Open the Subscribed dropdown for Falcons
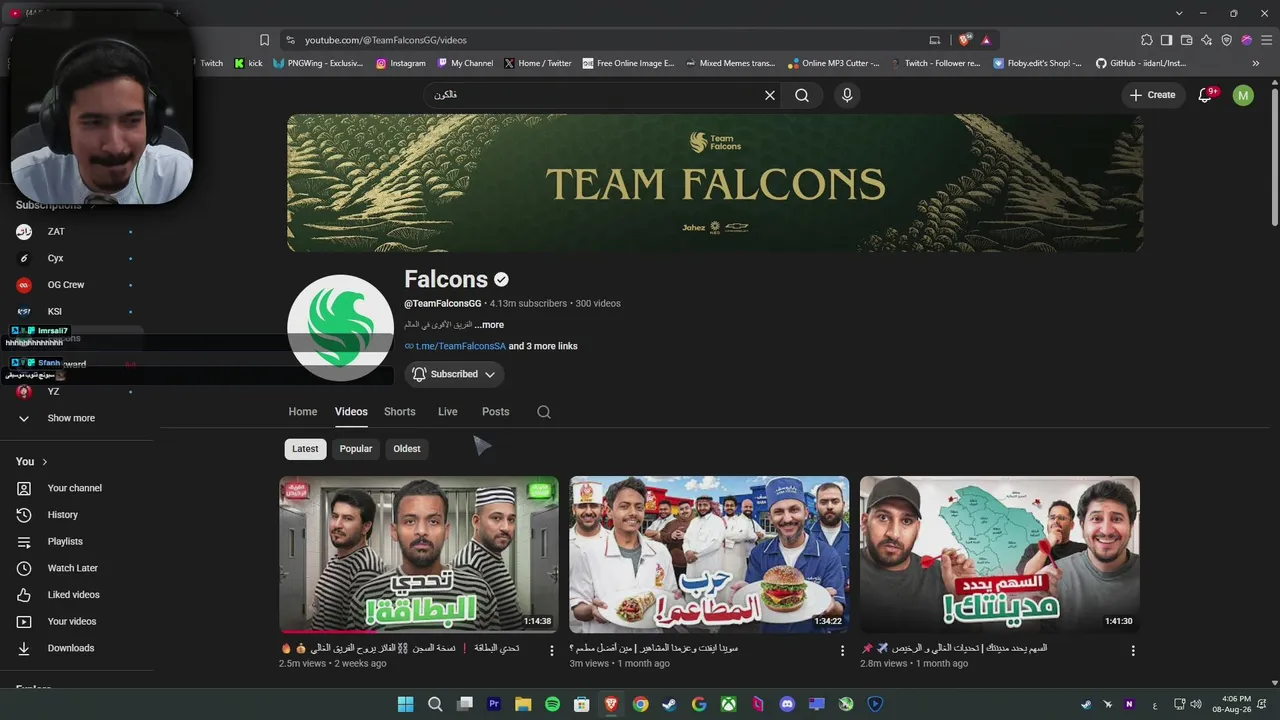Image resolution: width=1280 pixels, height=720 pixels. click(x=454, y=374)
